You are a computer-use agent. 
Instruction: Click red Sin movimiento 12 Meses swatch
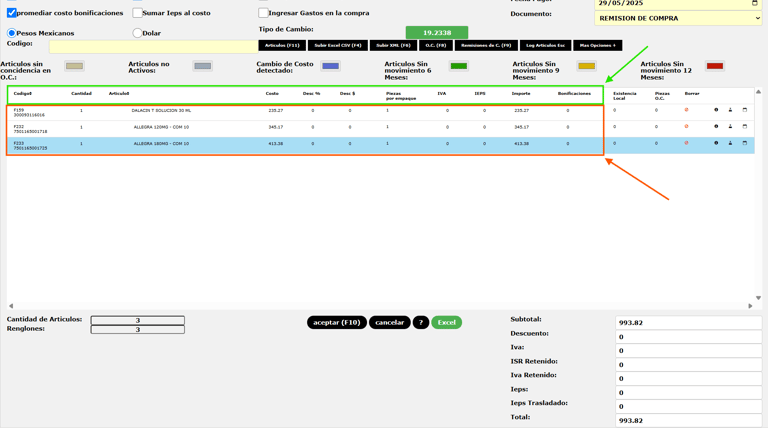(715, 66)
